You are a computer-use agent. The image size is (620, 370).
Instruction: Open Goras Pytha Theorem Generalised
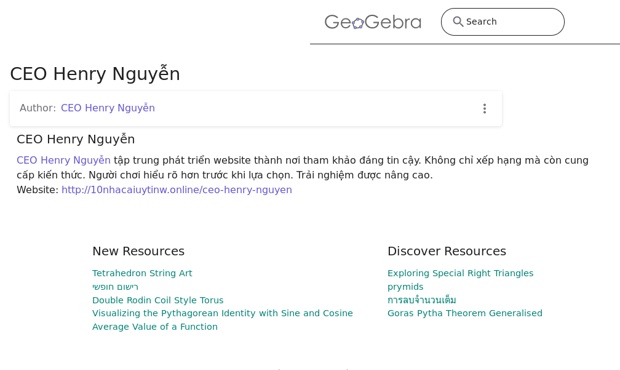point(465,313)
